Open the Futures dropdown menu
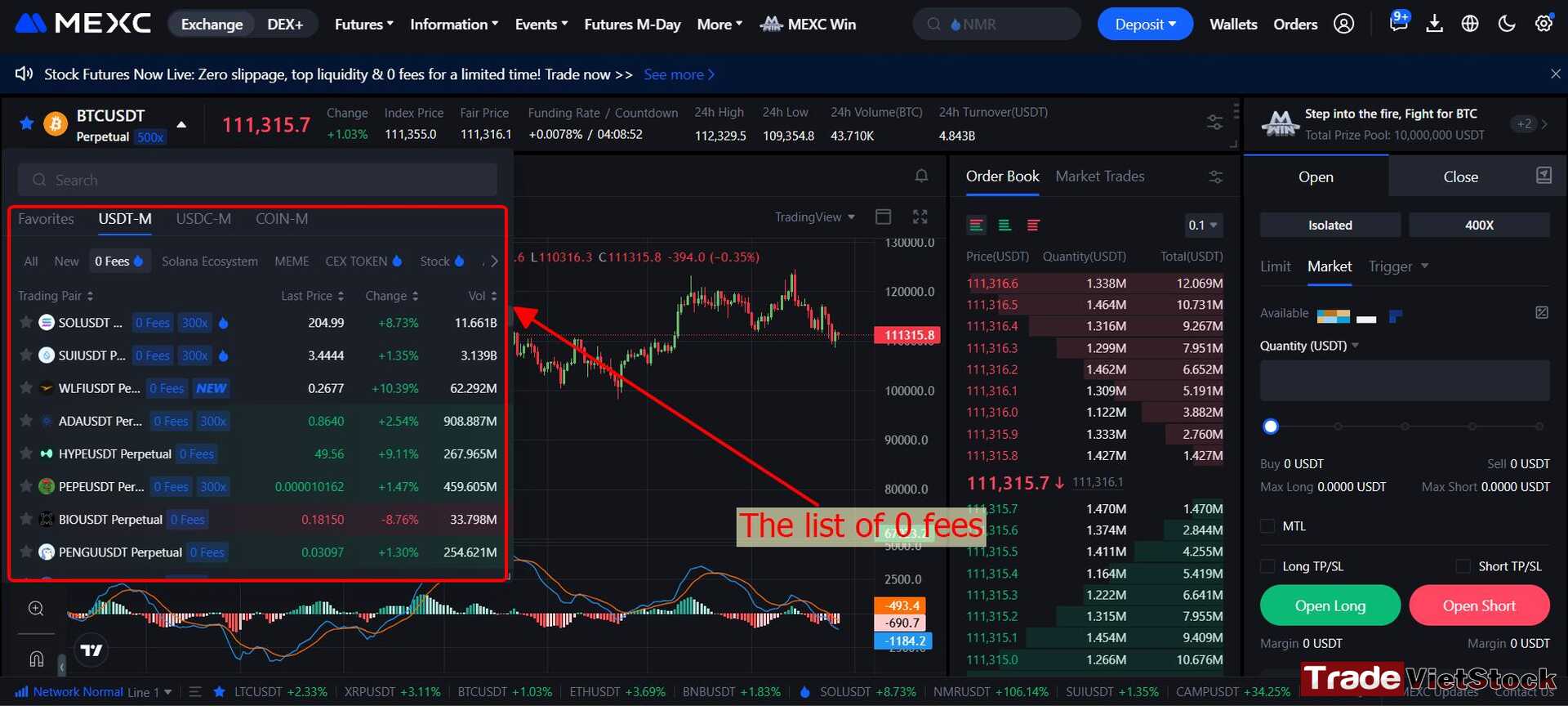The width and height of the screenshot is (1568, 706). (363, 25)
